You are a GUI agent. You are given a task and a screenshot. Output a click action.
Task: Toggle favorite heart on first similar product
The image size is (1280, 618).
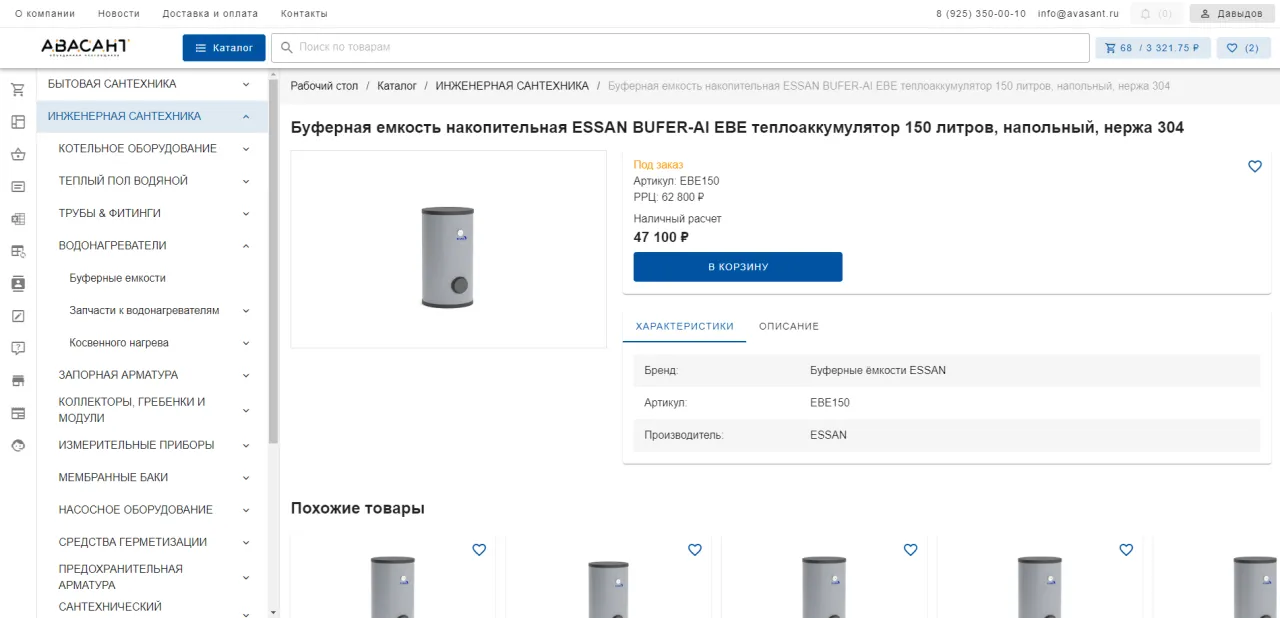pyautogui.click(x=478, y=549)
